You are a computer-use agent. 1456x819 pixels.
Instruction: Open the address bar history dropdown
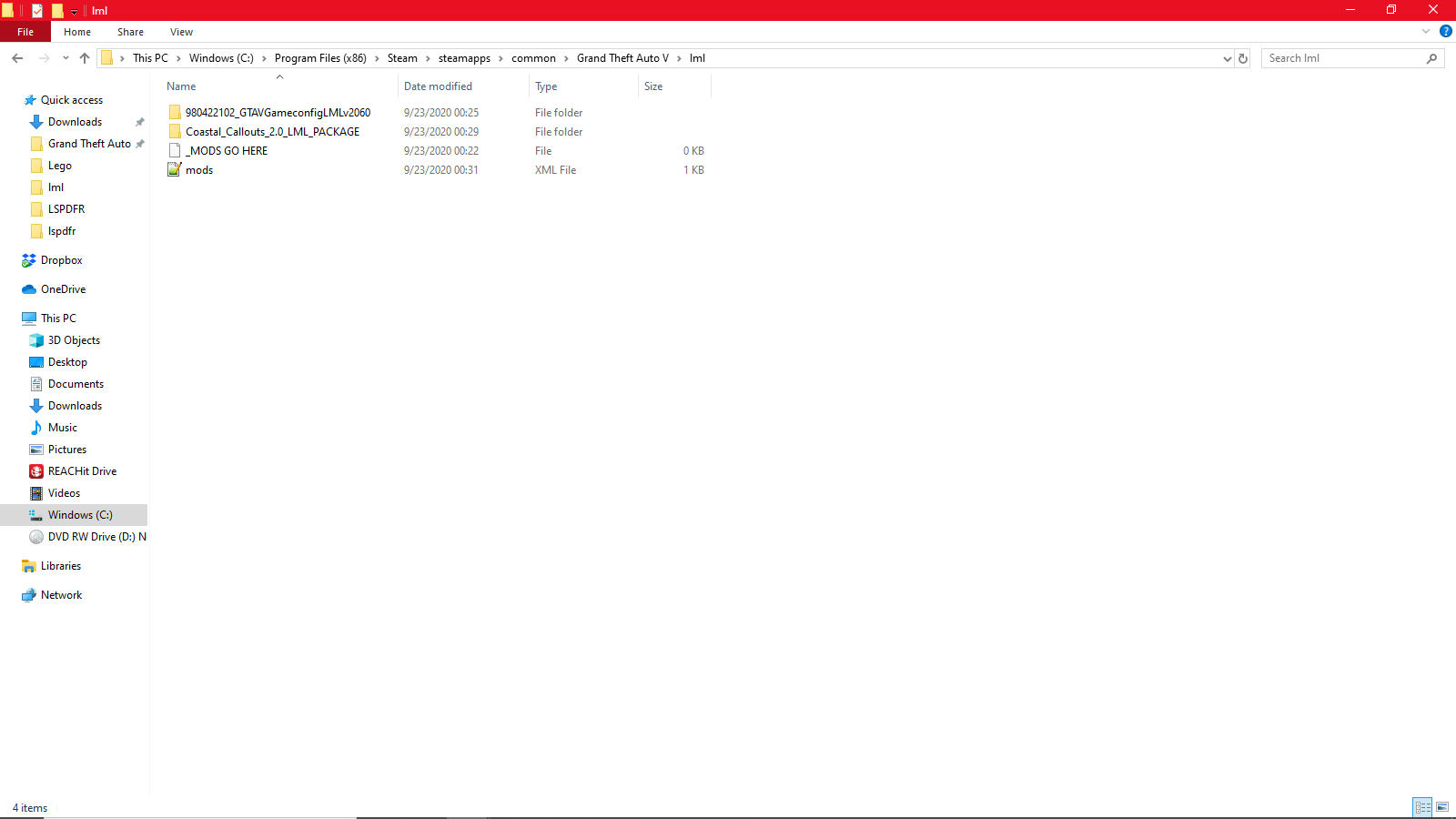pyautogui.click(x=1227, y=58)
